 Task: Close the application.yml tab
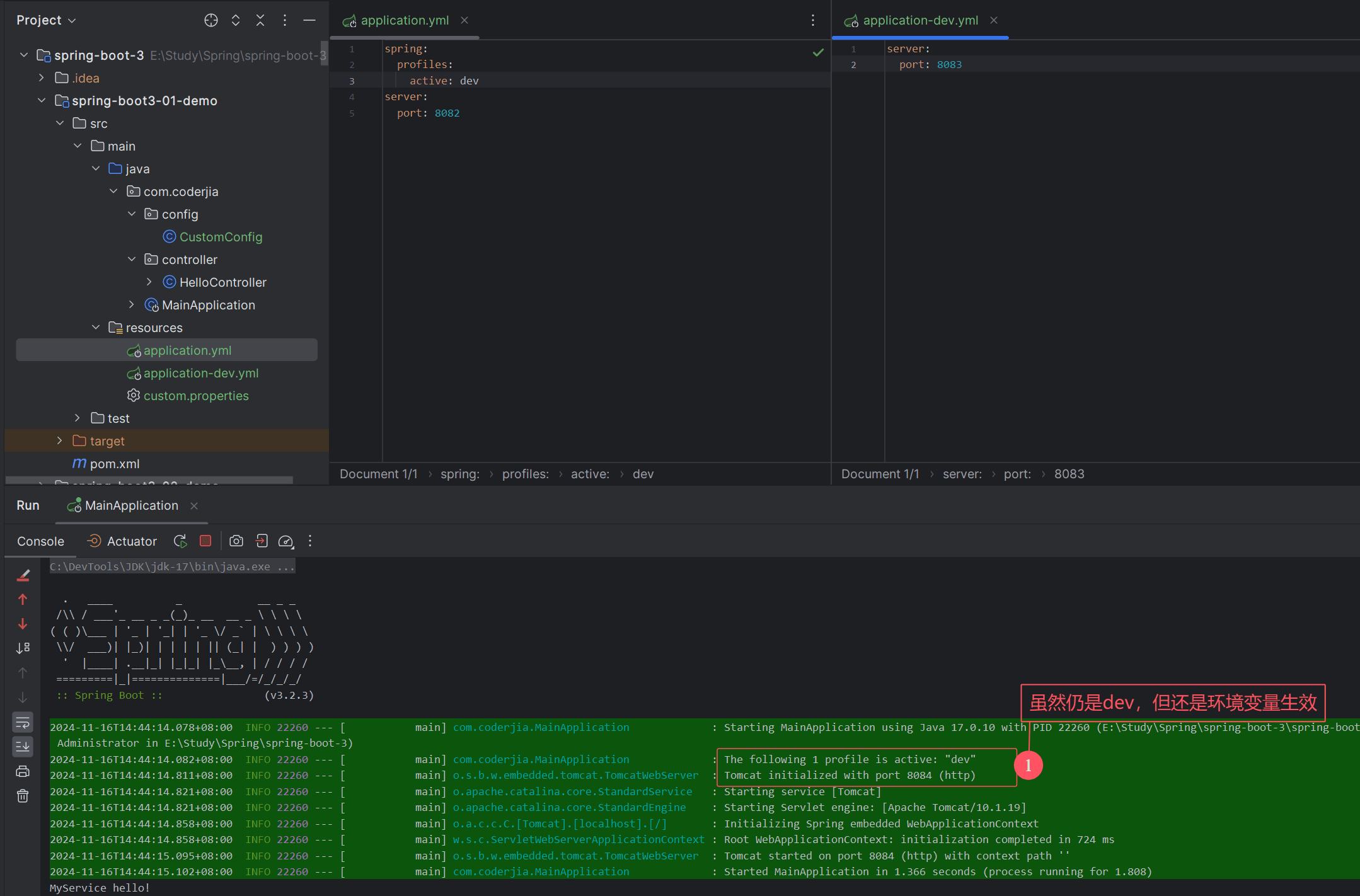pos(464,20)
